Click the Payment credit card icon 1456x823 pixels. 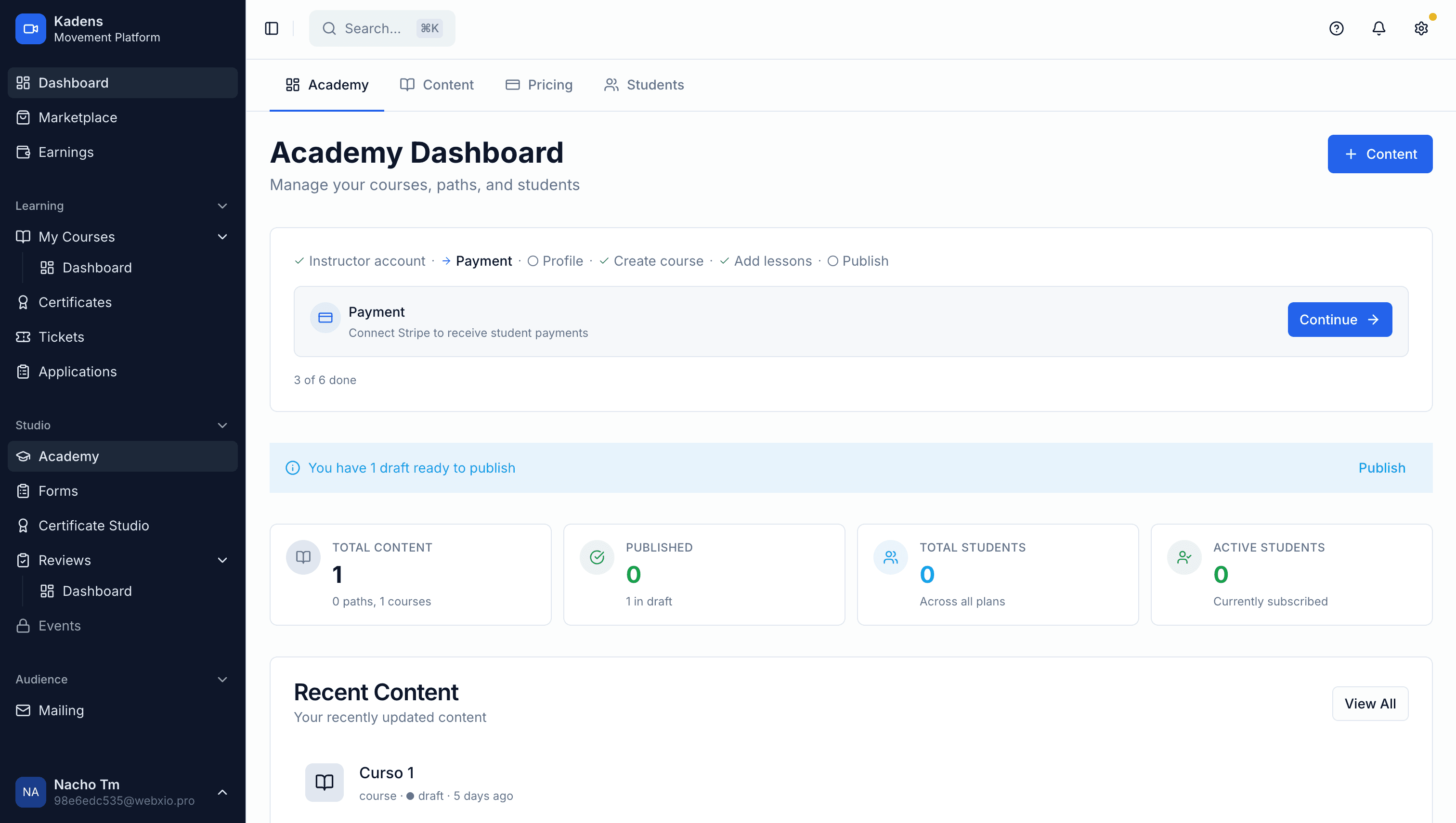(x=325, y=318)
